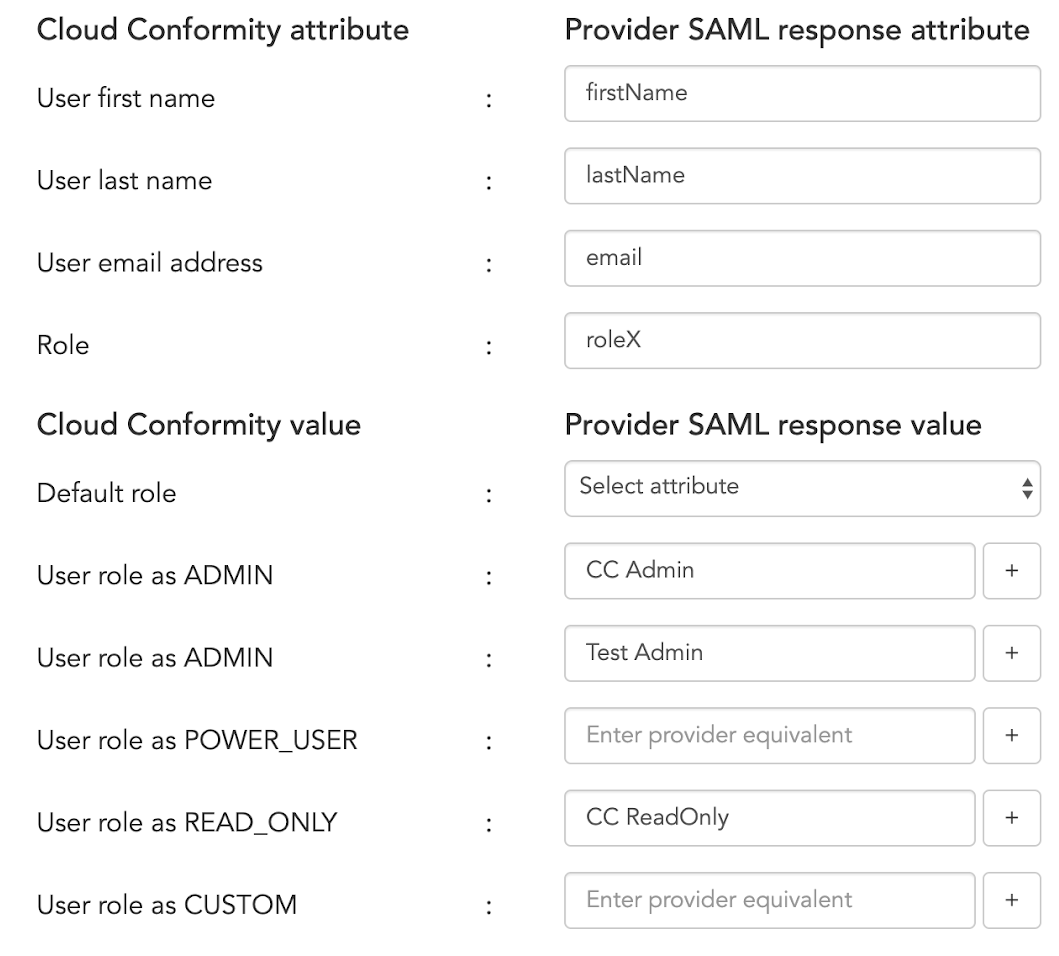Edit the CC Admin value field
The width and height of the screenshot is (1059, 956).
pyautogui.click(x=769, y=571)
